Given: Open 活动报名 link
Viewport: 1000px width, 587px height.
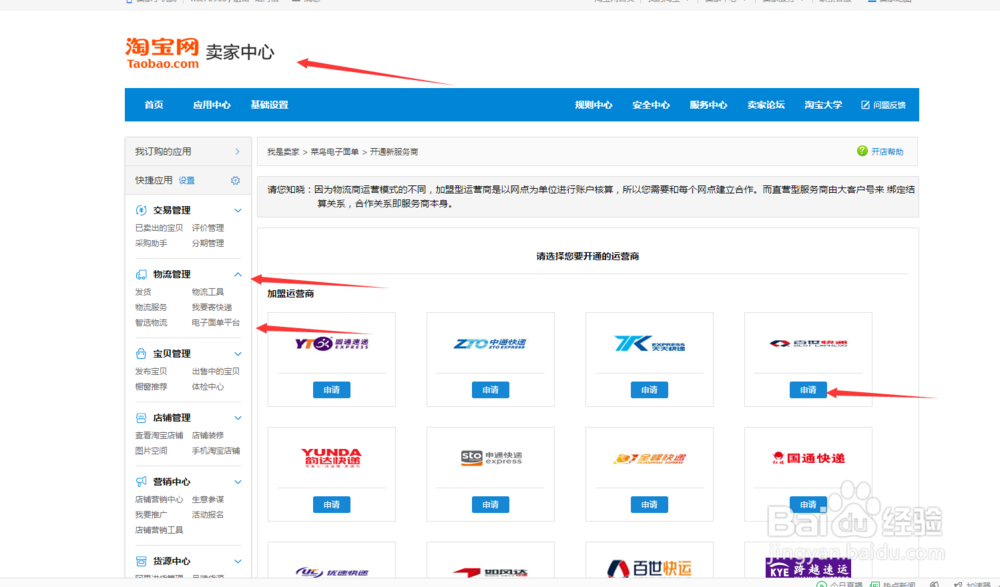Looking at the screenshot, I should coord(208,515).
